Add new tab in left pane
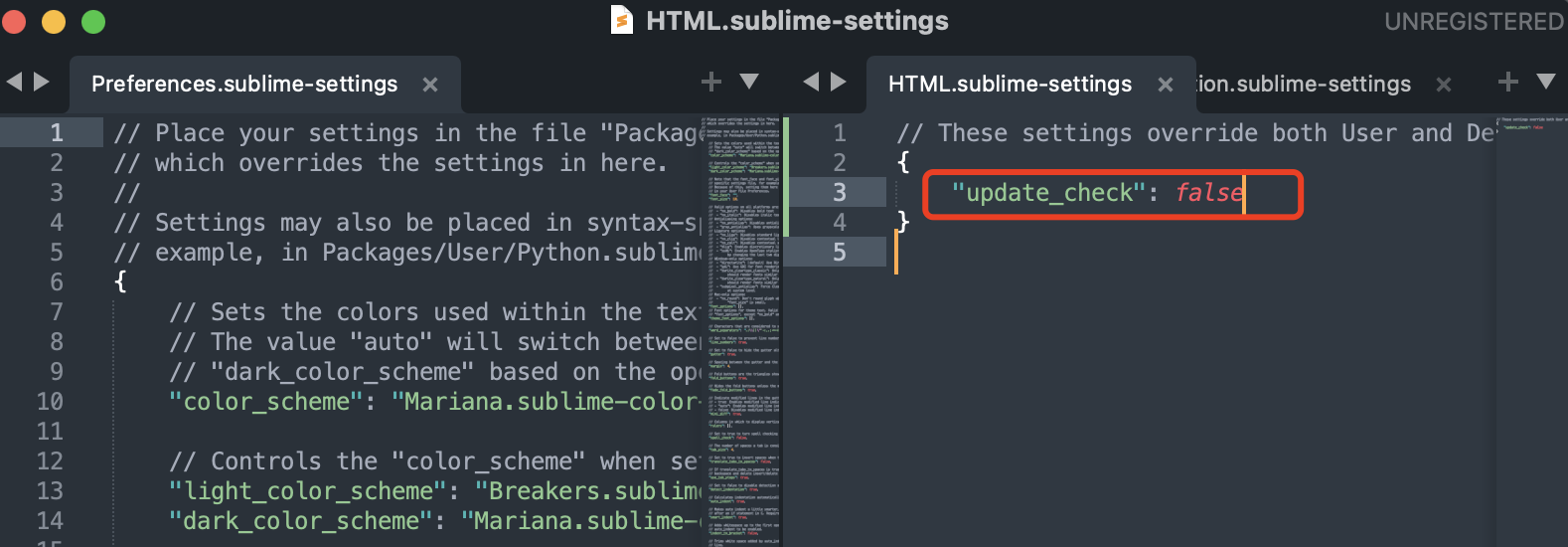This screenshot has height=547, width=1568. click(x=711, y=82)
